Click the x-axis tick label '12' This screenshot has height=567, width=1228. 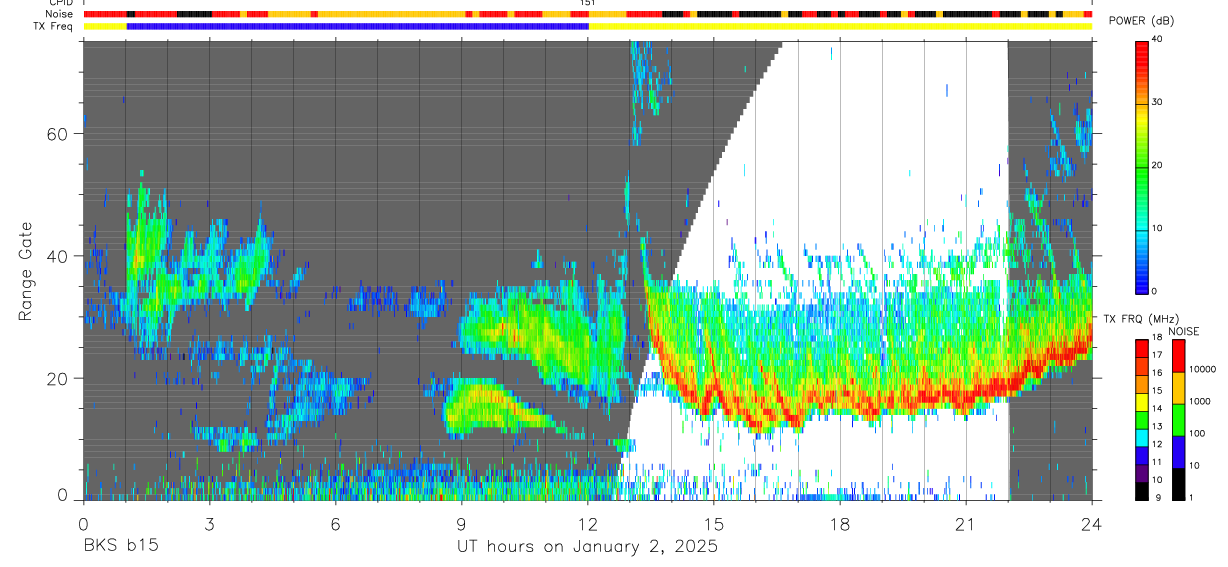tap(588, 524)
